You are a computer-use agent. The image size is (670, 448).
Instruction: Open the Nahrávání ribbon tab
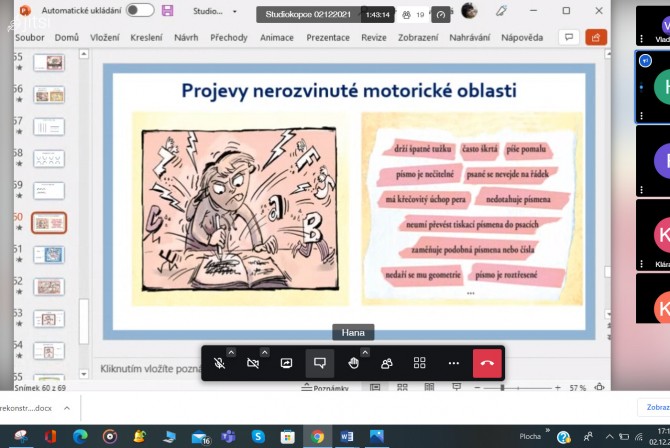[x=470, y=38]
